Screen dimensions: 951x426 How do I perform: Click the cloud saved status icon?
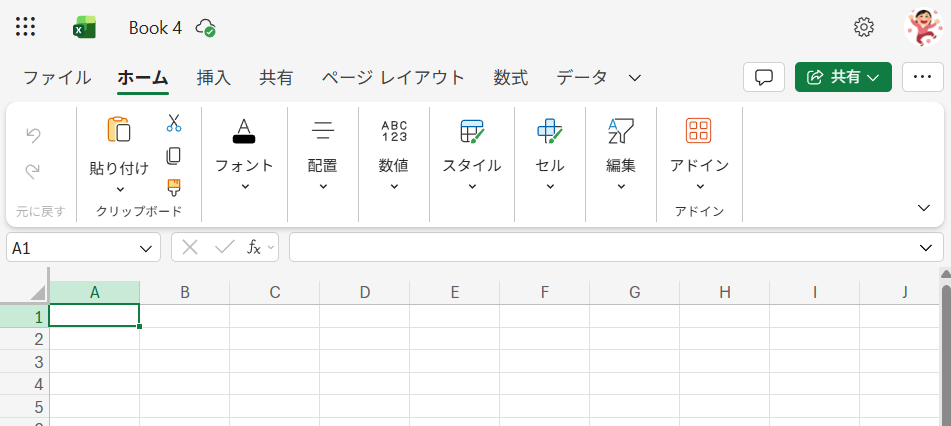tap(206, 27)
